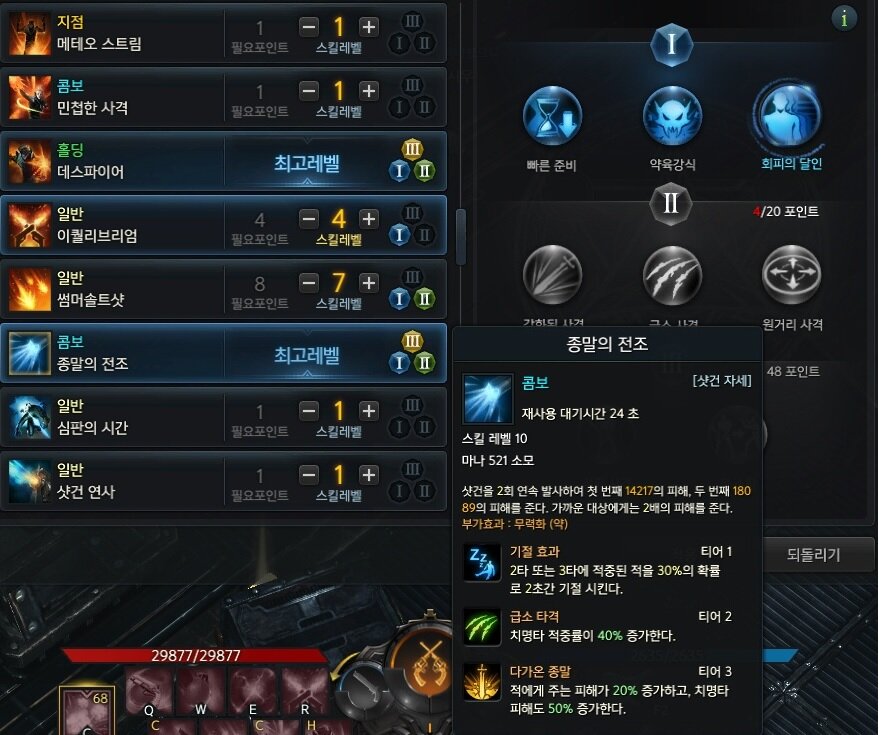Click the claw-mark tier two tripod icon

tap(672, 275)
